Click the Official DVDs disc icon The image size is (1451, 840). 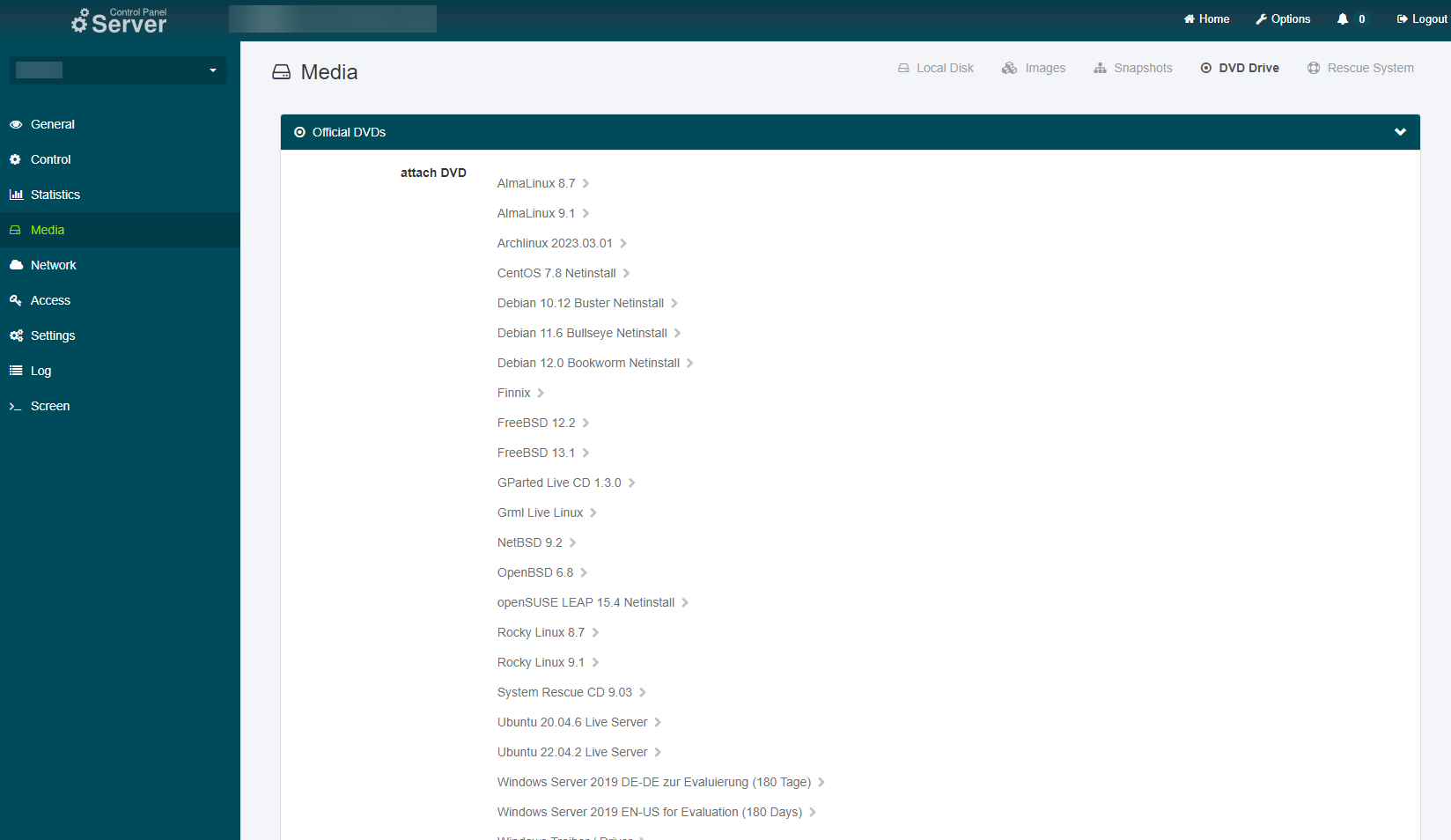(x=300, y=132)
